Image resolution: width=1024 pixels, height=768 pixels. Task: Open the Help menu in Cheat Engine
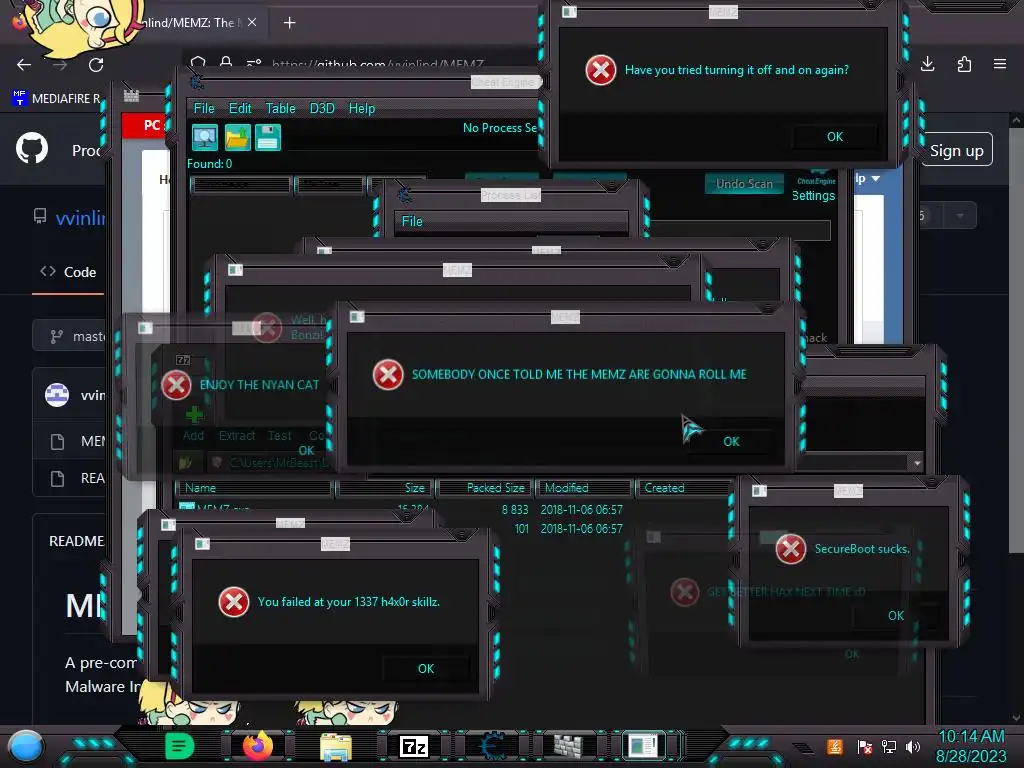coord(362,108)
